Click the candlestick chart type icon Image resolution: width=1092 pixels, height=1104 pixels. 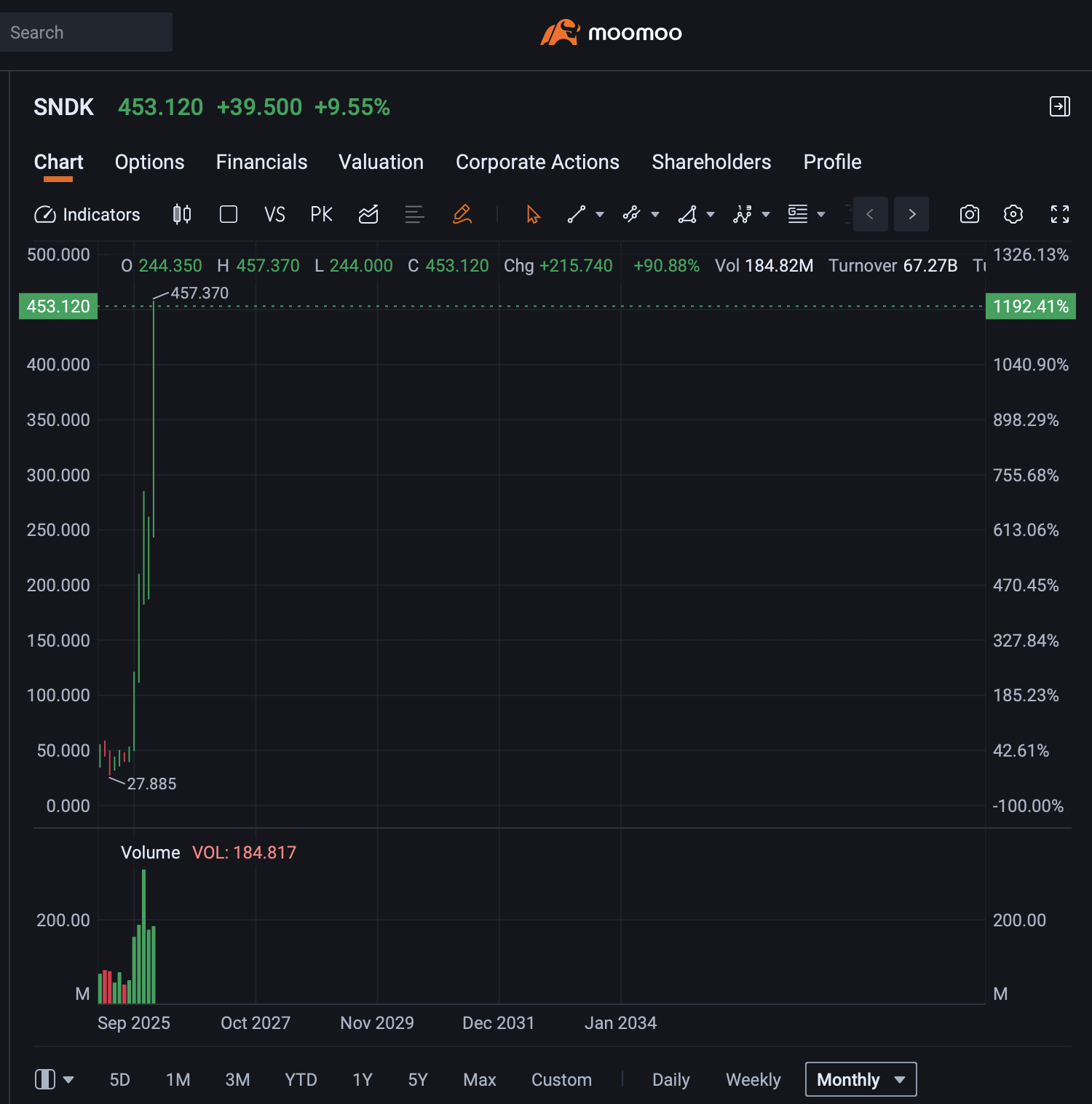182,214
